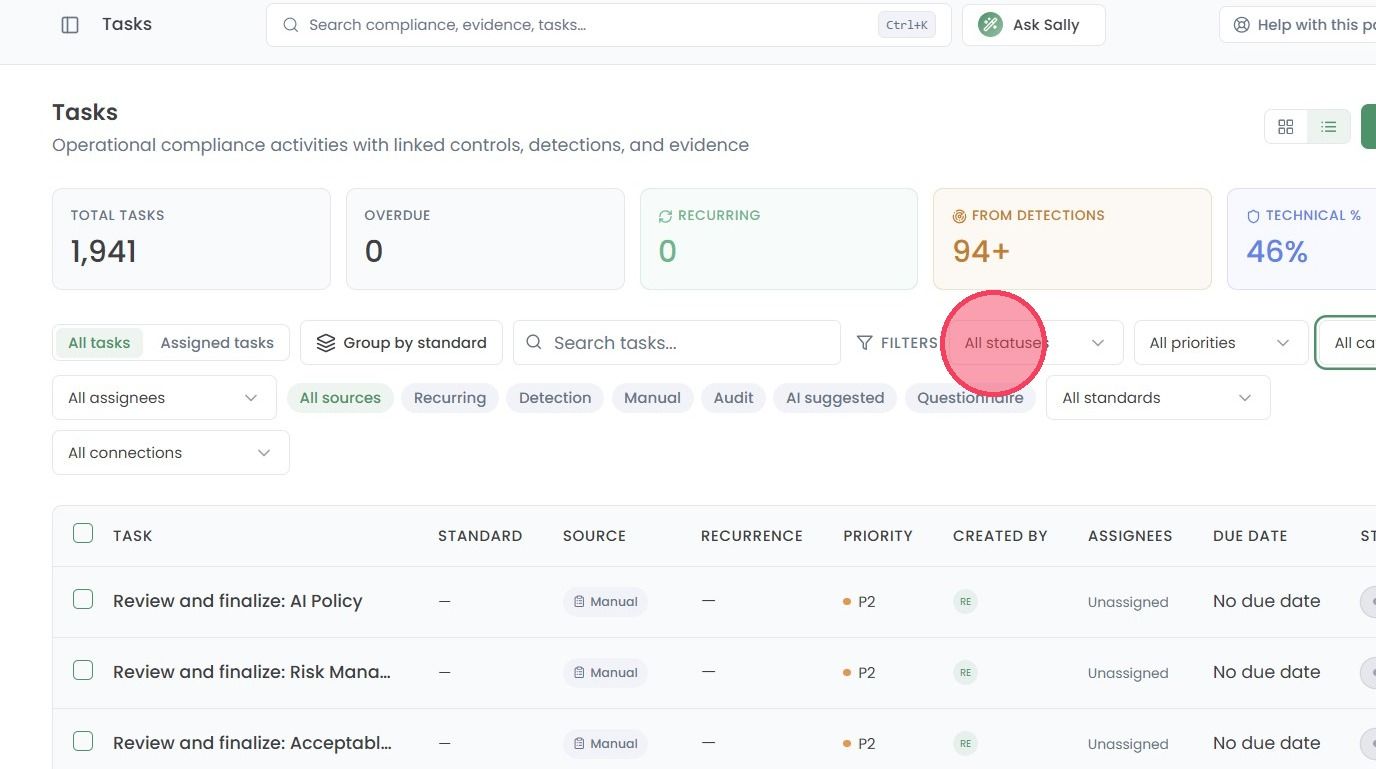Viewport: 1376px width, 769px height.
Task: Open the All standards dropdown
Action: point(1158,398)
